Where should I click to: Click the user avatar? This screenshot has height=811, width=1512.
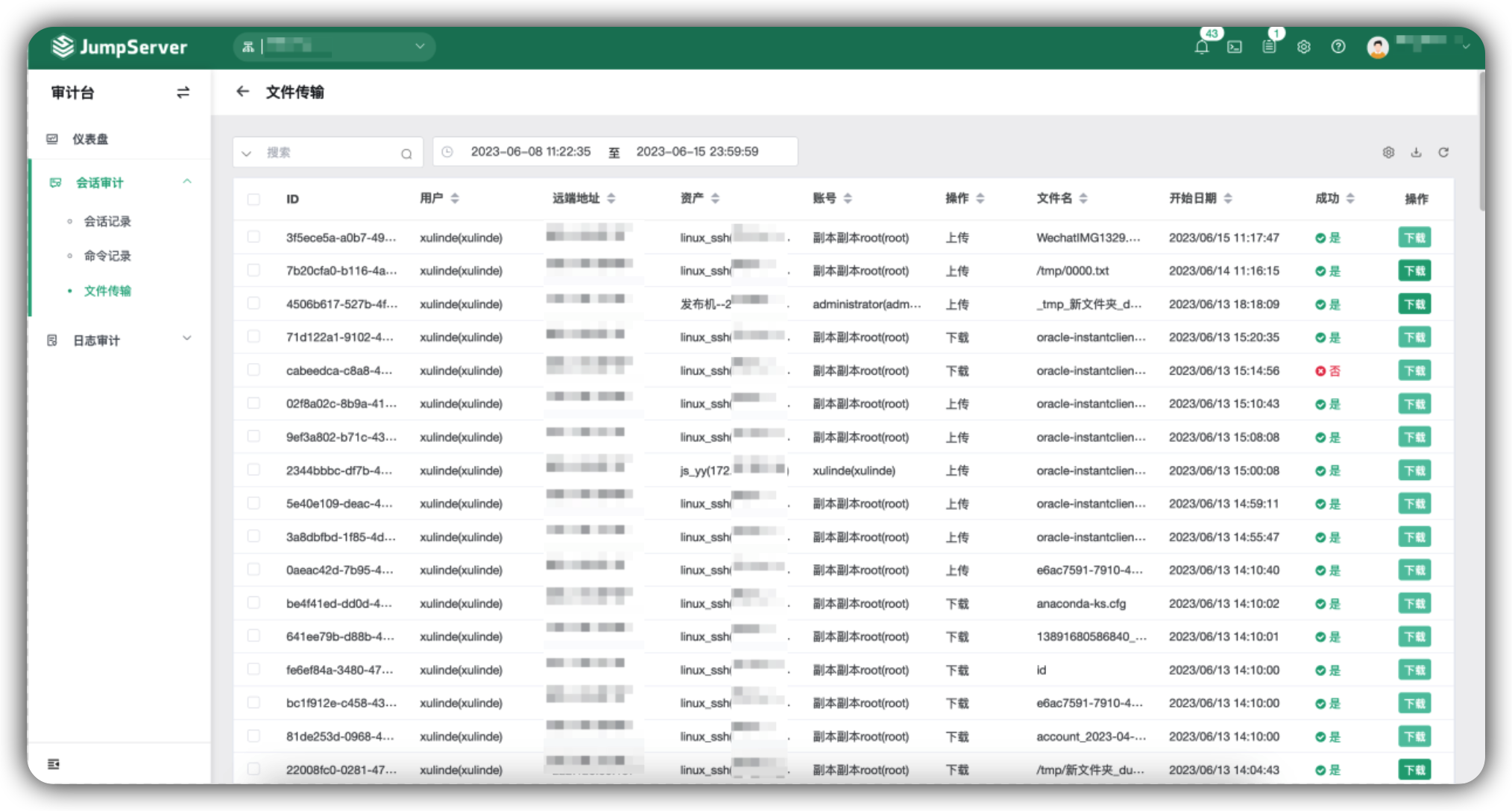[1378, 47]
